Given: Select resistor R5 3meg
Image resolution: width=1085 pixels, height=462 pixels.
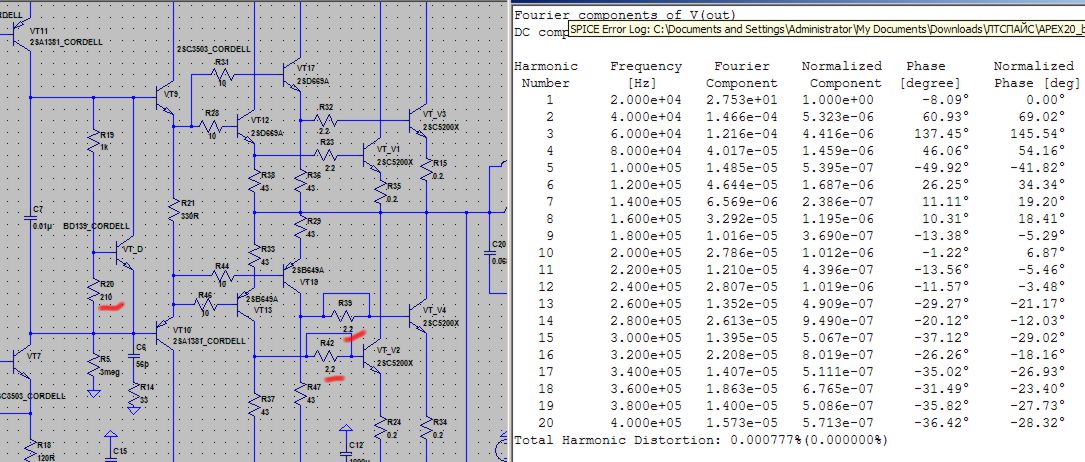Looking at the screenshot, I should [x=93, y=364].
